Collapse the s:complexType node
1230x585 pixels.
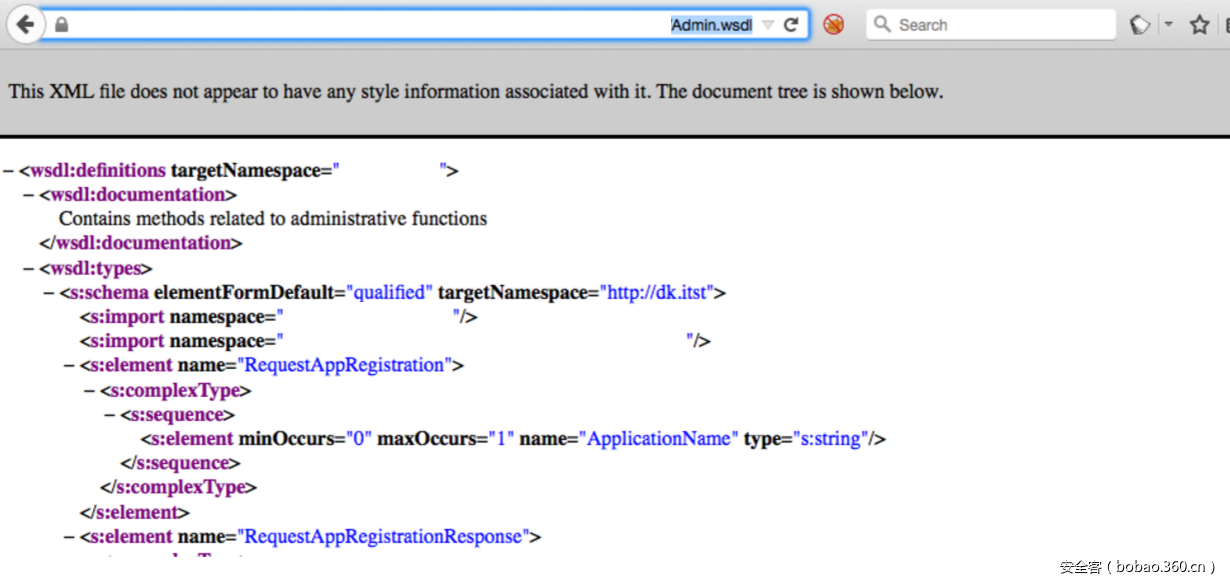(89, 391)
